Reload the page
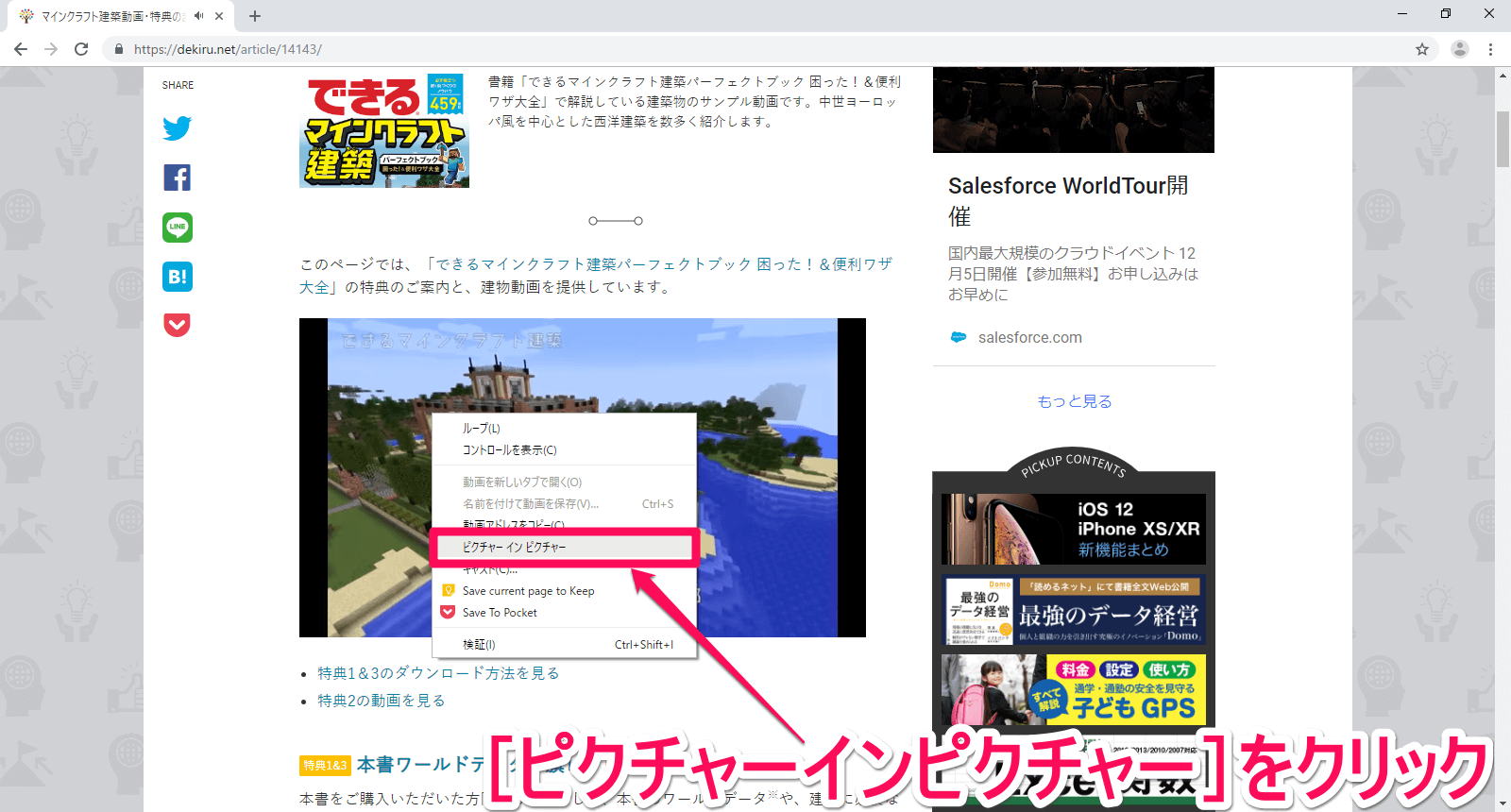 (81, 49)
